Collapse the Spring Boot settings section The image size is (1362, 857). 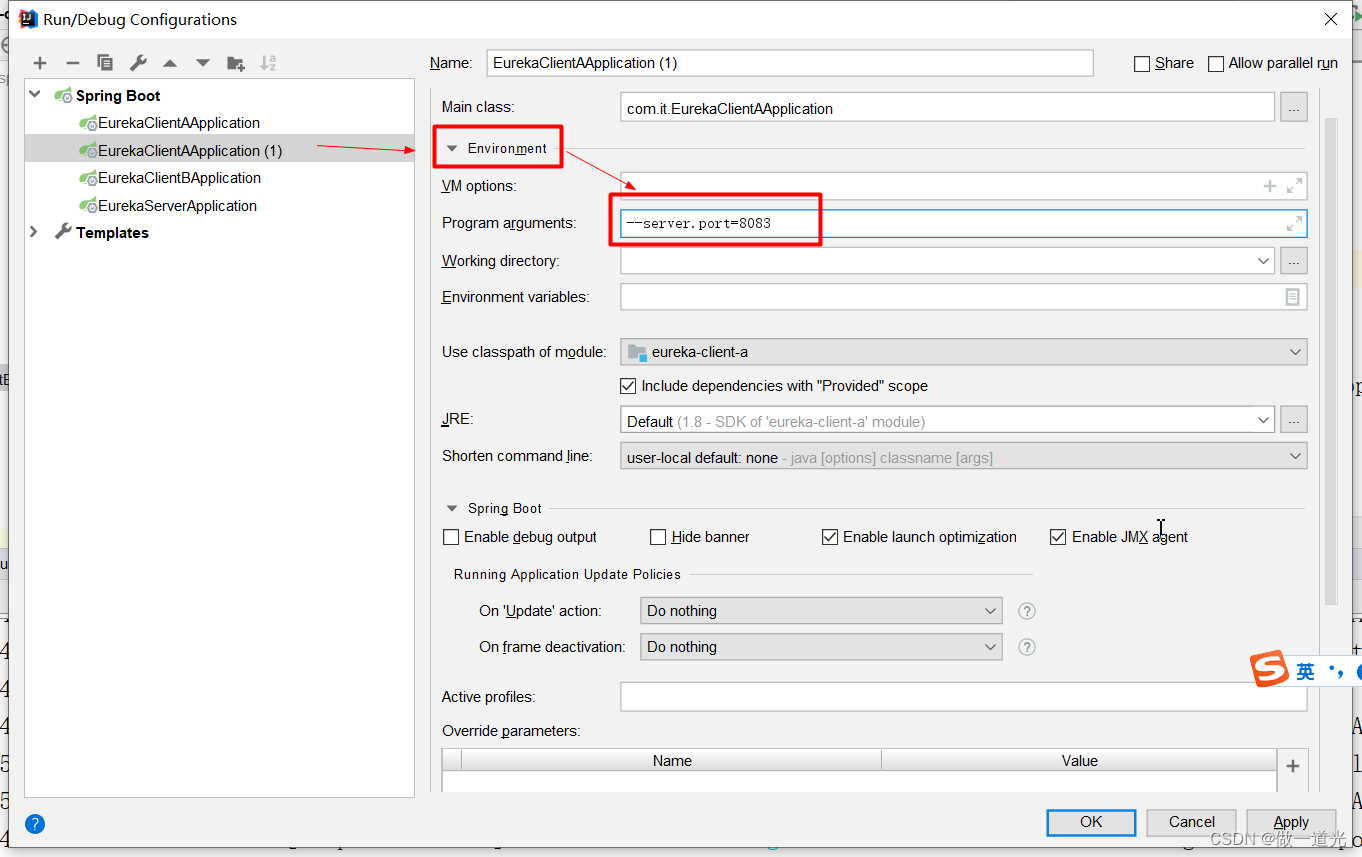tap(452, 509)
